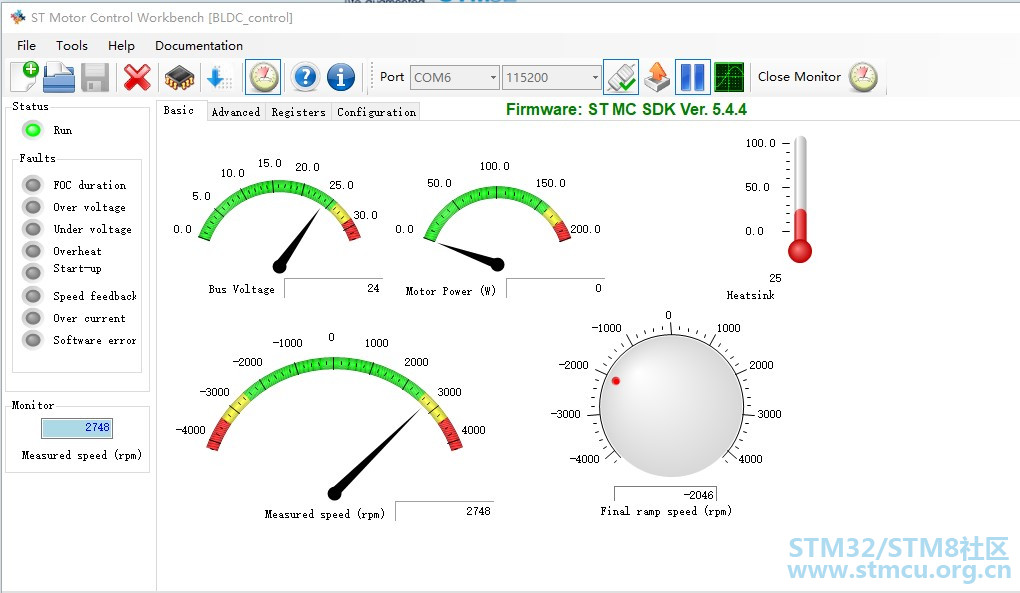Click the ST Motor Control Workbench app icon

pyautogui.click(x=18, y=18)
